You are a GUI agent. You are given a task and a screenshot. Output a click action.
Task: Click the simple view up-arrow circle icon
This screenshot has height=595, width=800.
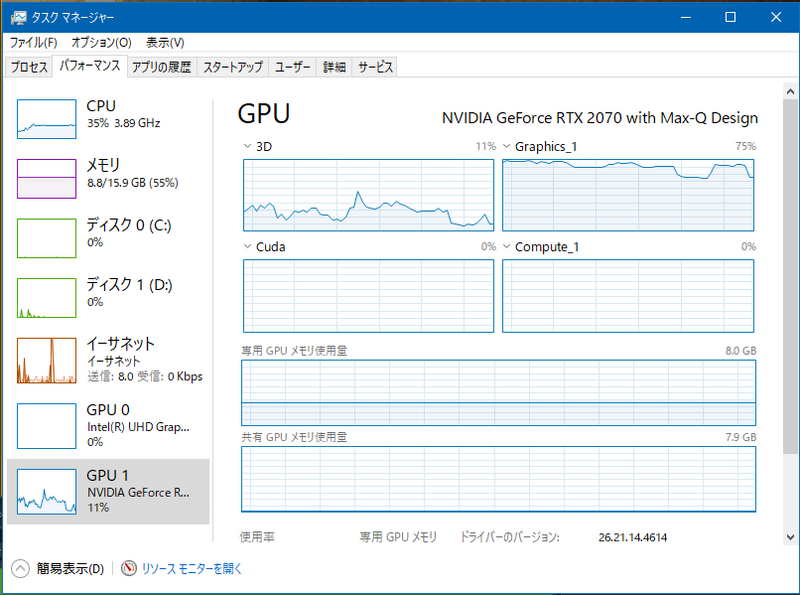click(20, 568)
